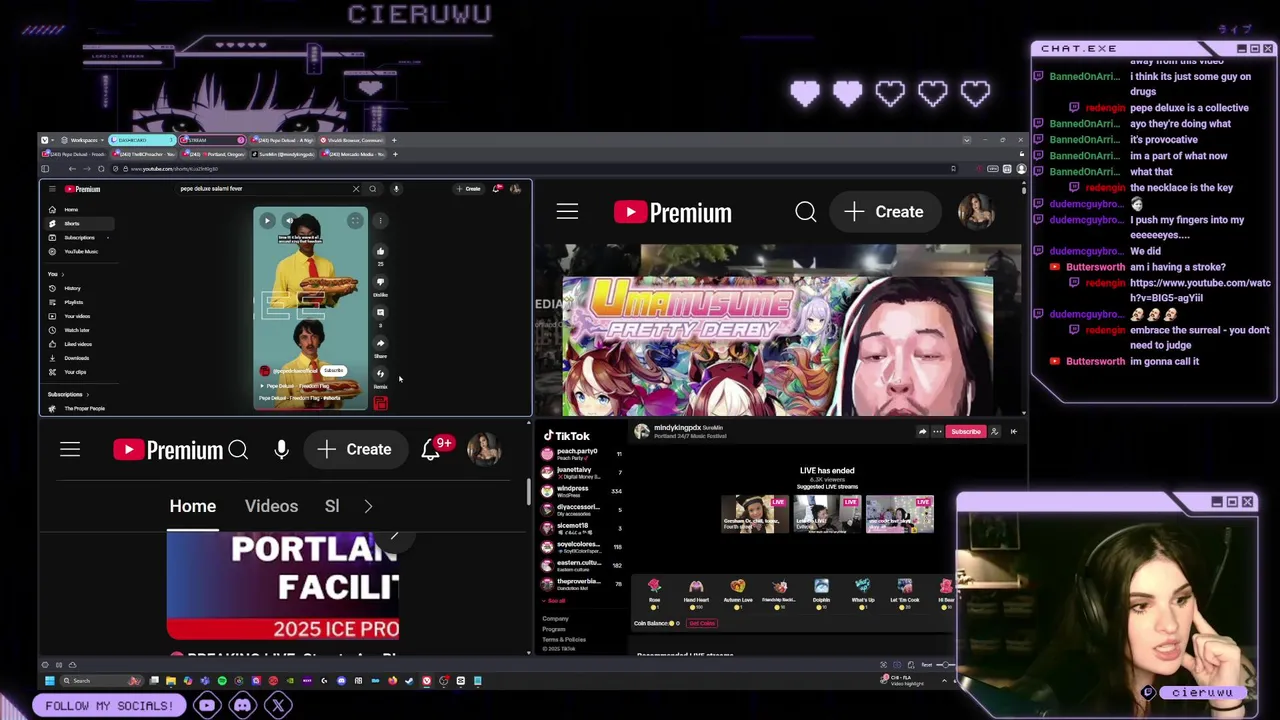The width and height of the screenshot is (1280, 720).
Task: Open more options on the Shorts player
Action: click(x=380, y=221)
